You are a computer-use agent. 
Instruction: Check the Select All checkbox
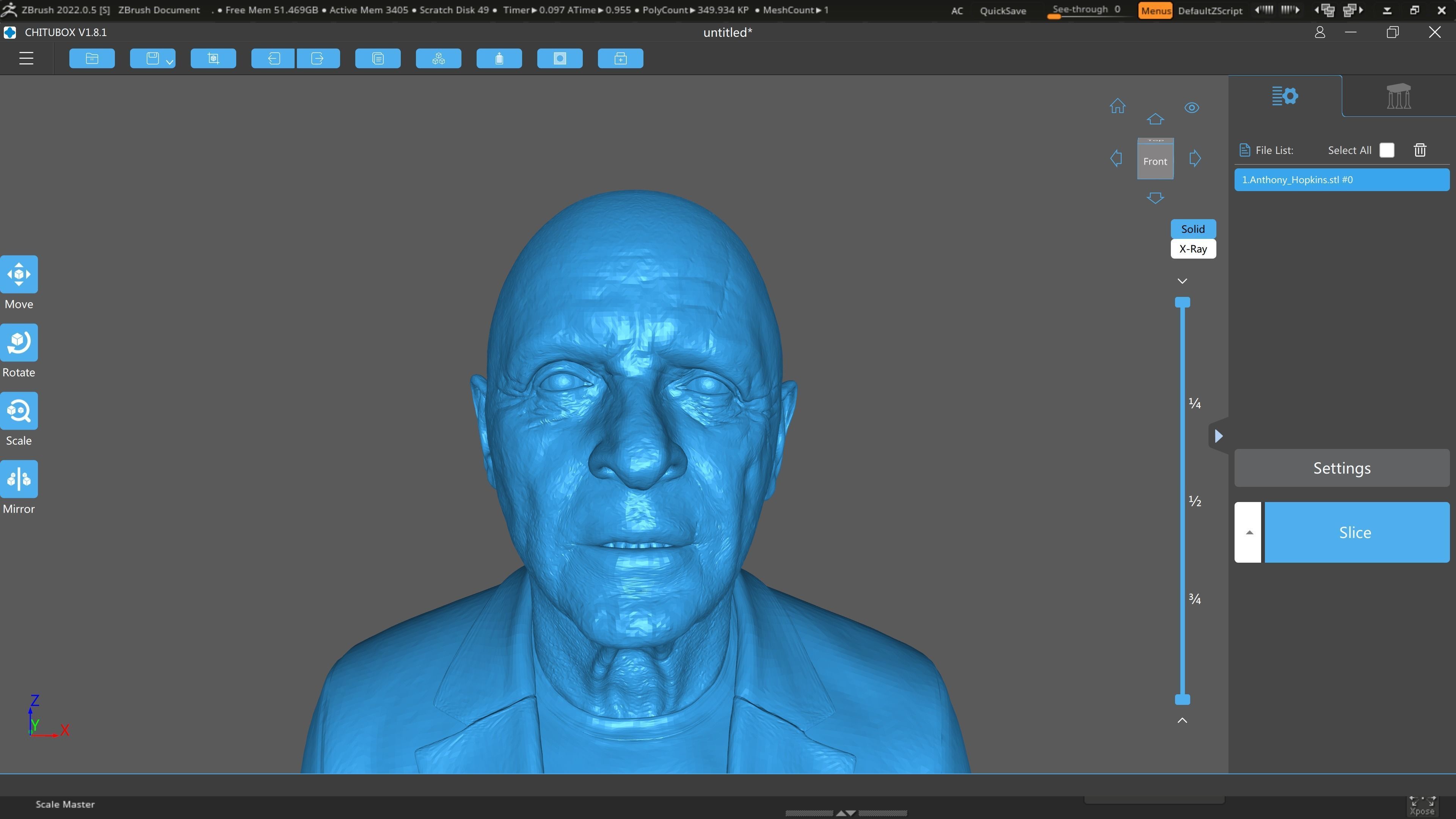tap(1387, 150)
